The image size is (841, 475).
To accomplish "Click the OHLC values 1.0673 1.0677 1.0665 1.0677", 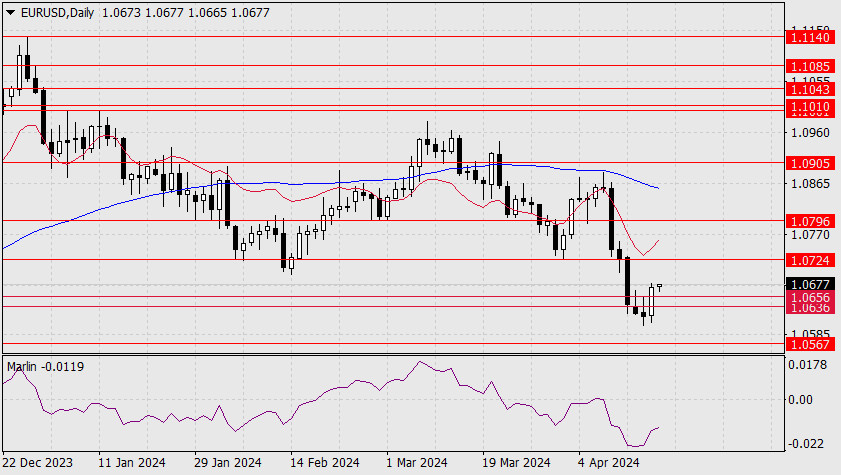I will (x=186, y=12).
